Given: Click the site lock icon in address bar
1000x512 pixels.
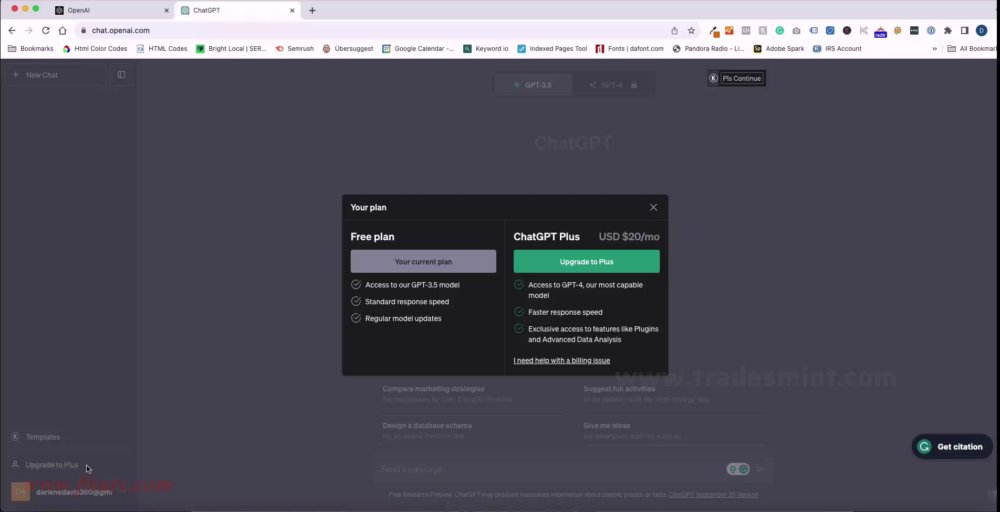Looking at the screenshot, I should (x=84, y=31).
